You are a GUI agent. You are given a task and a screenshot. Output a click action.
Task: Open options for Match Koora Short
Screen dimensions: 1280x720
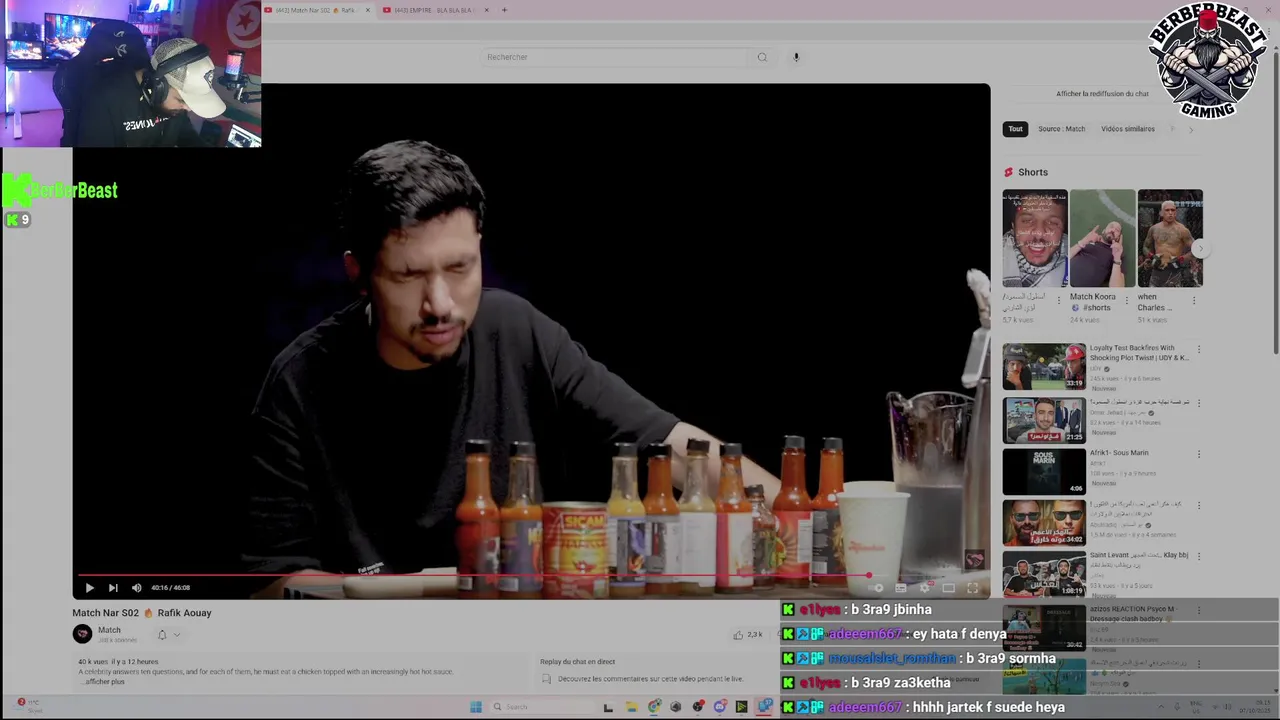(1127, 300)
